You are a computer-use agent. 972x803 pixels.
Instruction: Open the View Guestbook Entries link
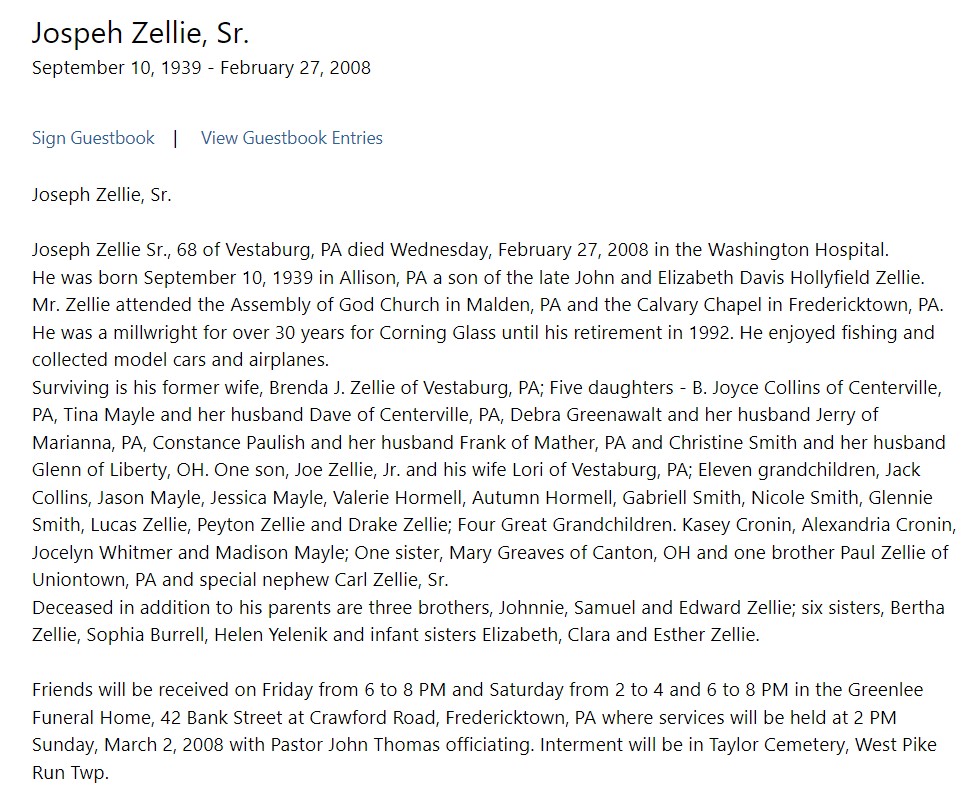tap(291, 138)
